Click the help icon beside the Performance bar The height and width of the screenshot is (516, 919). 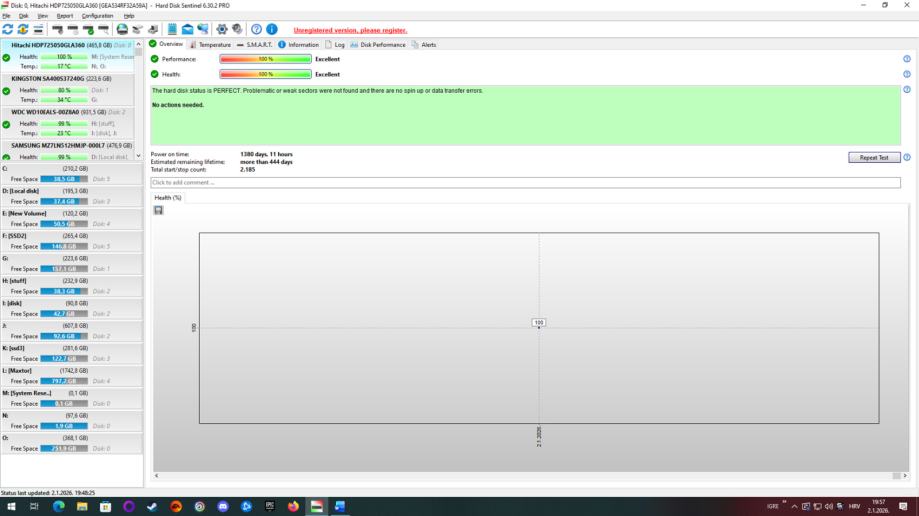tap(907, 59)
